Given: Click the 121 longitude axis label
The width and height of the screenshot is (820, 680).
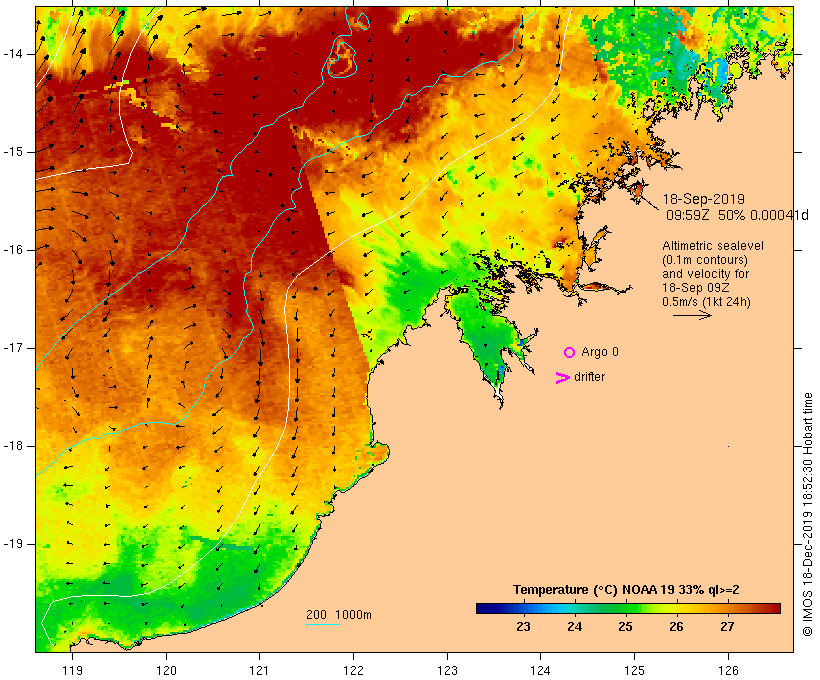Looking at the screenshot, I should [259, 670].
